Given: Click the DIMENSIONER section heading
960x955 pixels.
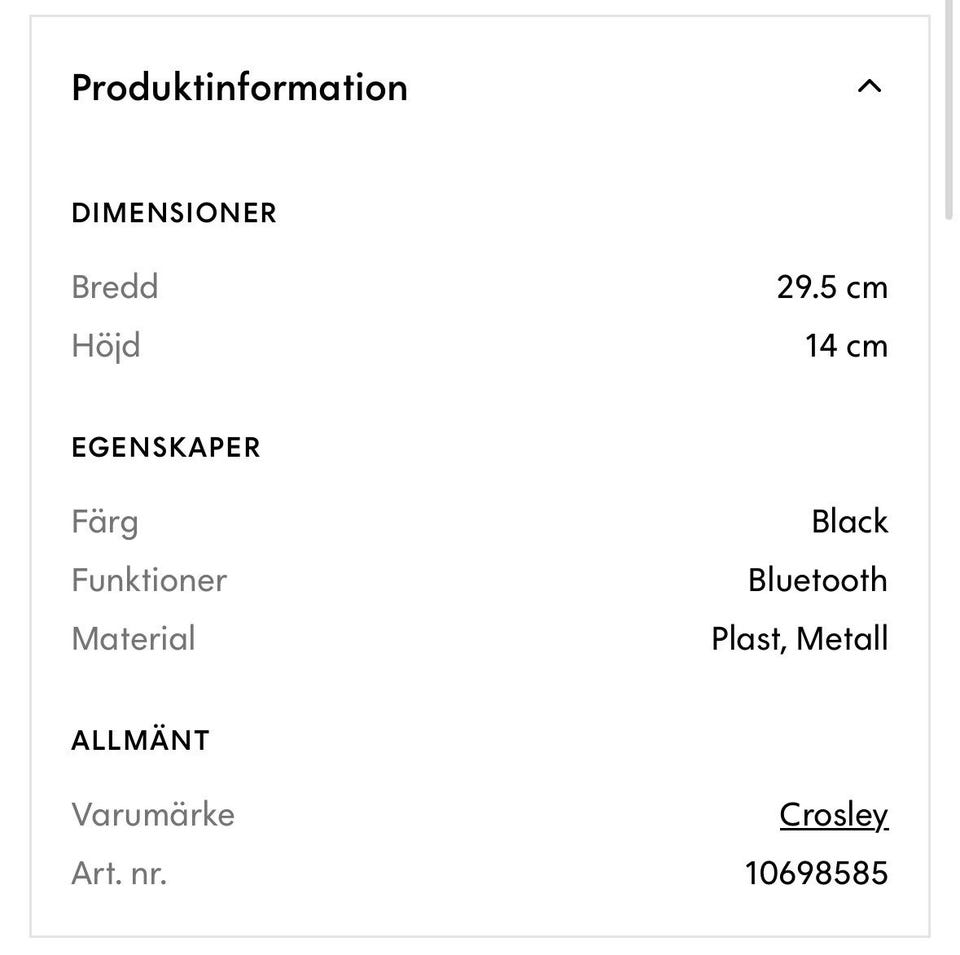Looking at the screenshot, I should coord(174,213).
